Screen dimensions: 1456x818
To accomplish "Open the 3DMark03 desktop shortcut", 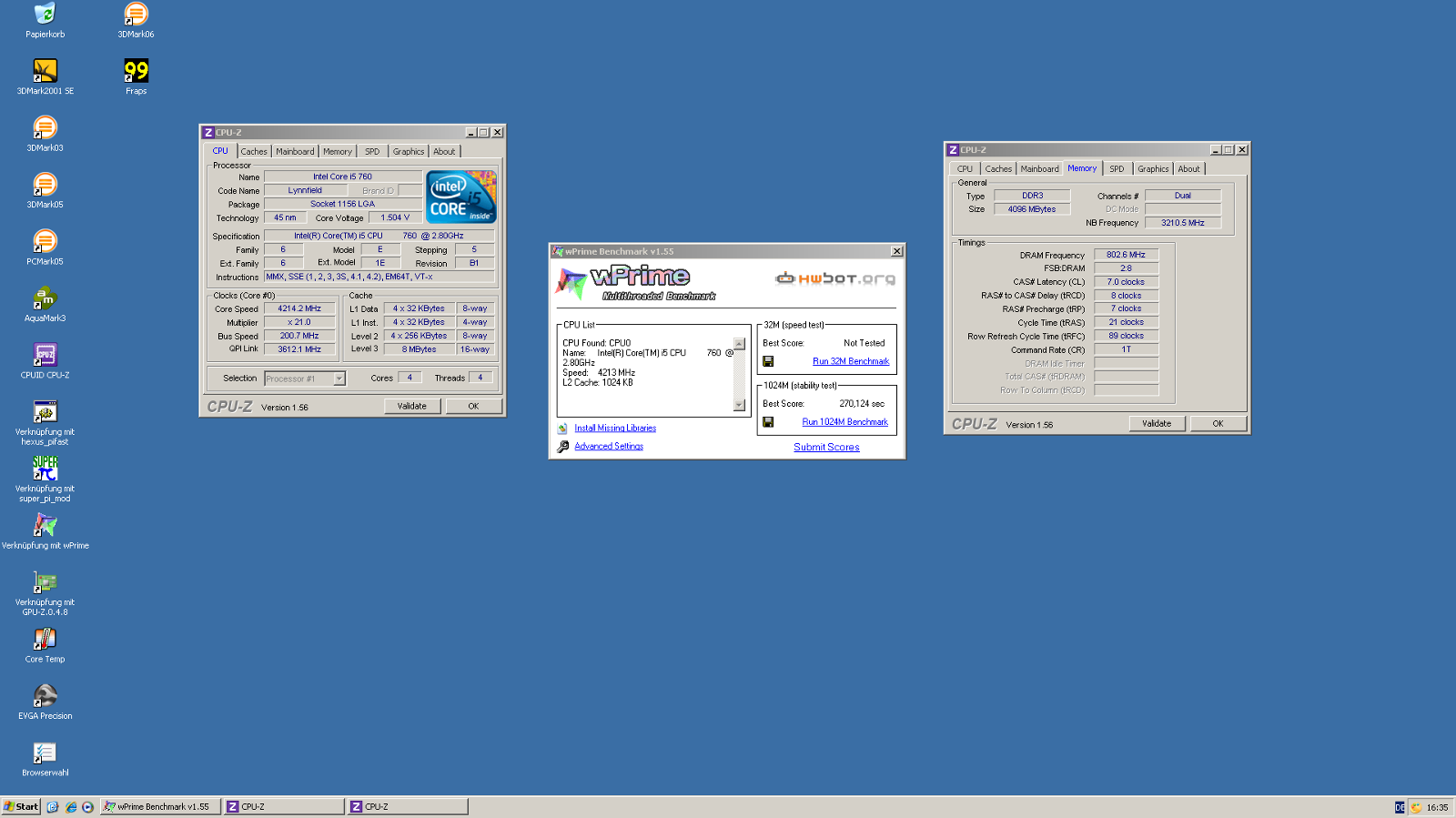I will coord(45,127).
